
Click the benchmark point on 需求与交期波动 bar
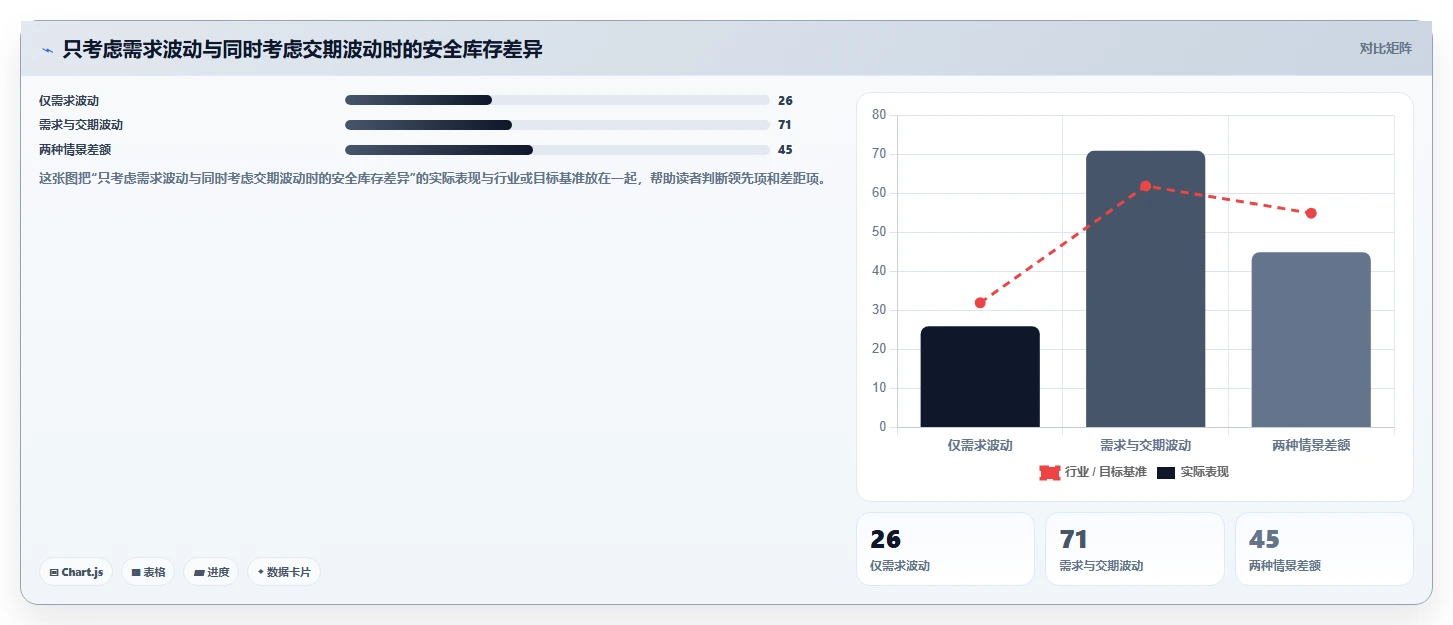[x=1145, y=186]
